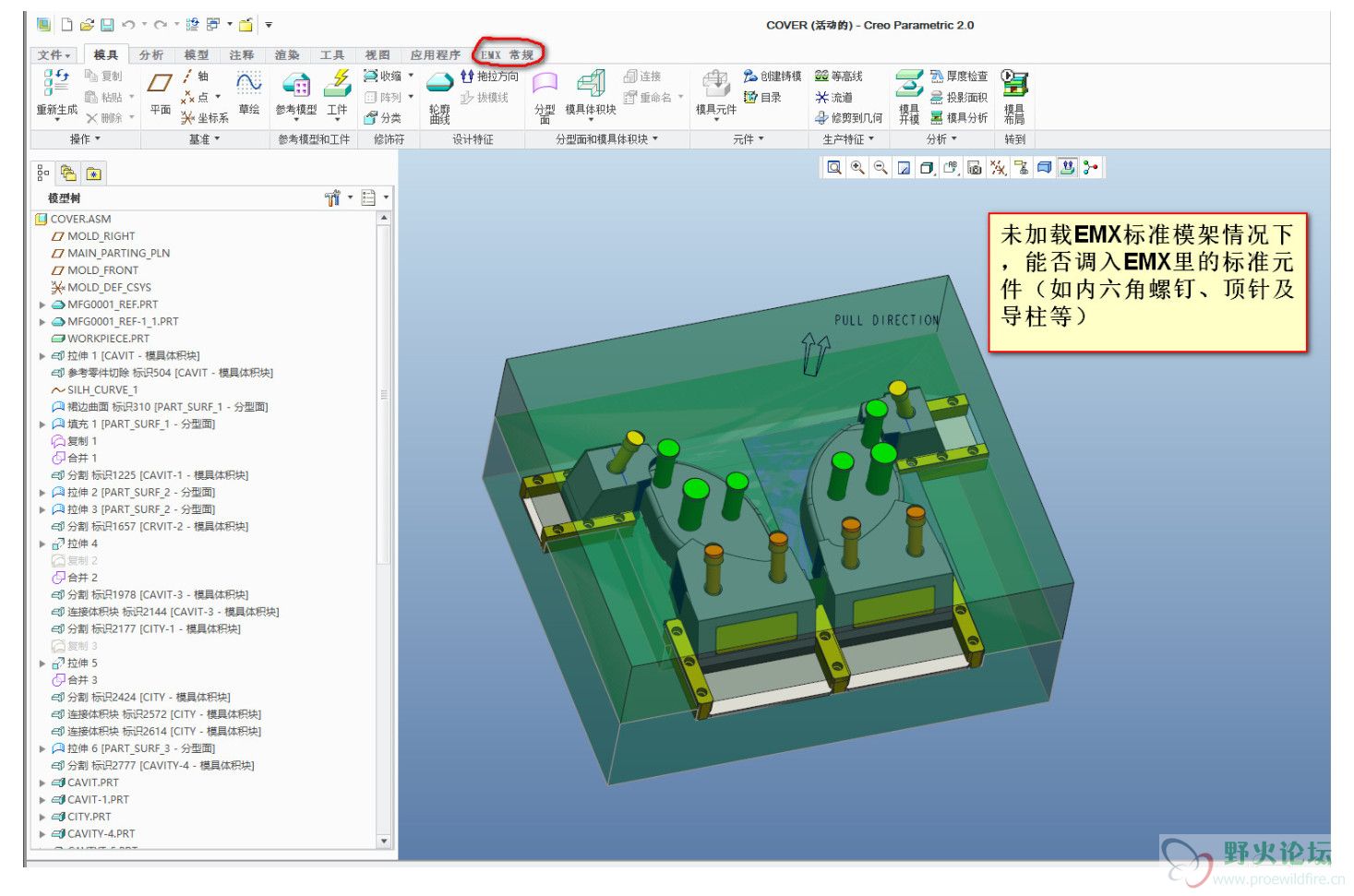Switch to the 模型 ribbon tab

197,55
